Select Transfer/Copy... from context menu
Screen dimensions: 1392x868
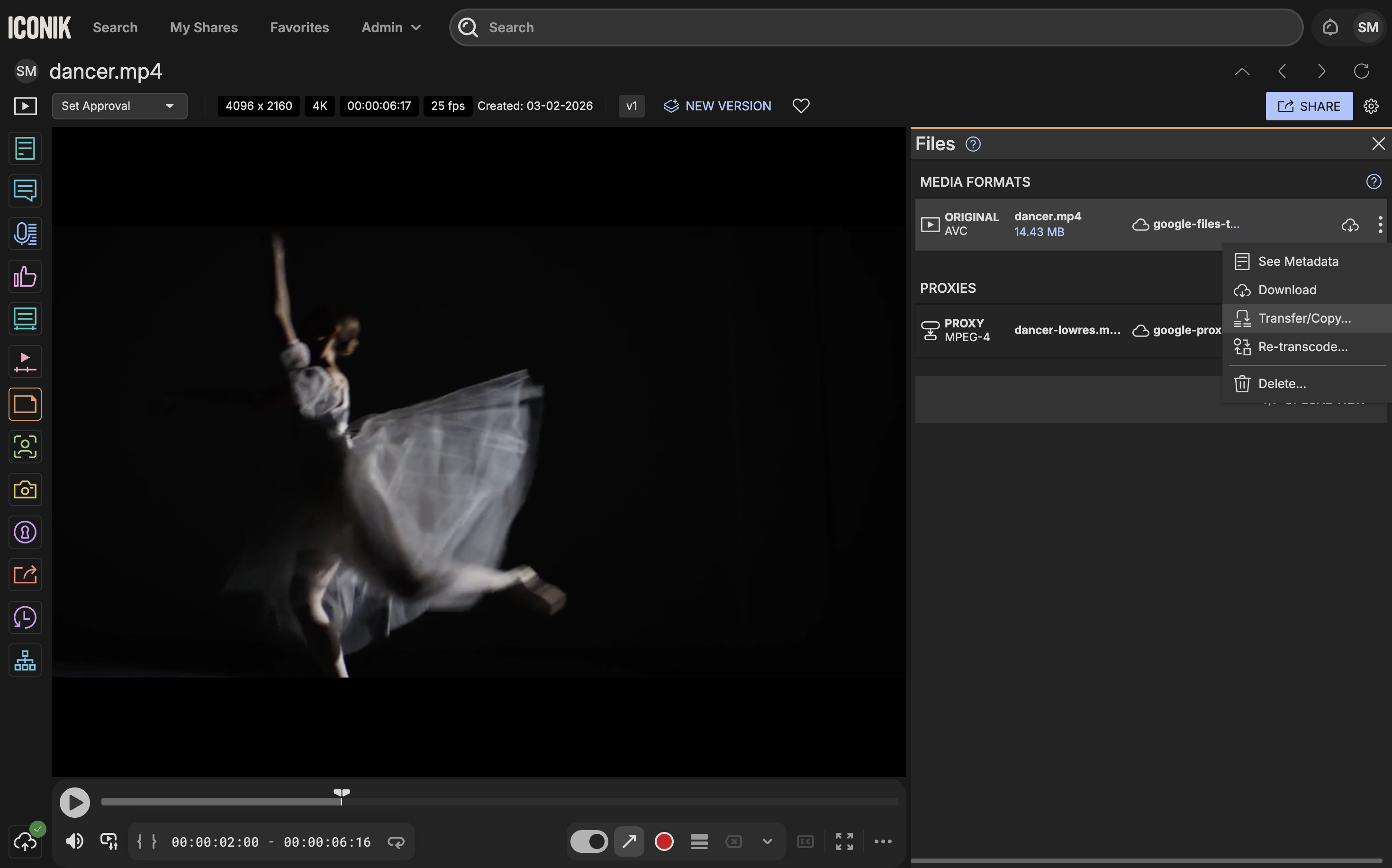[1304, 318]
